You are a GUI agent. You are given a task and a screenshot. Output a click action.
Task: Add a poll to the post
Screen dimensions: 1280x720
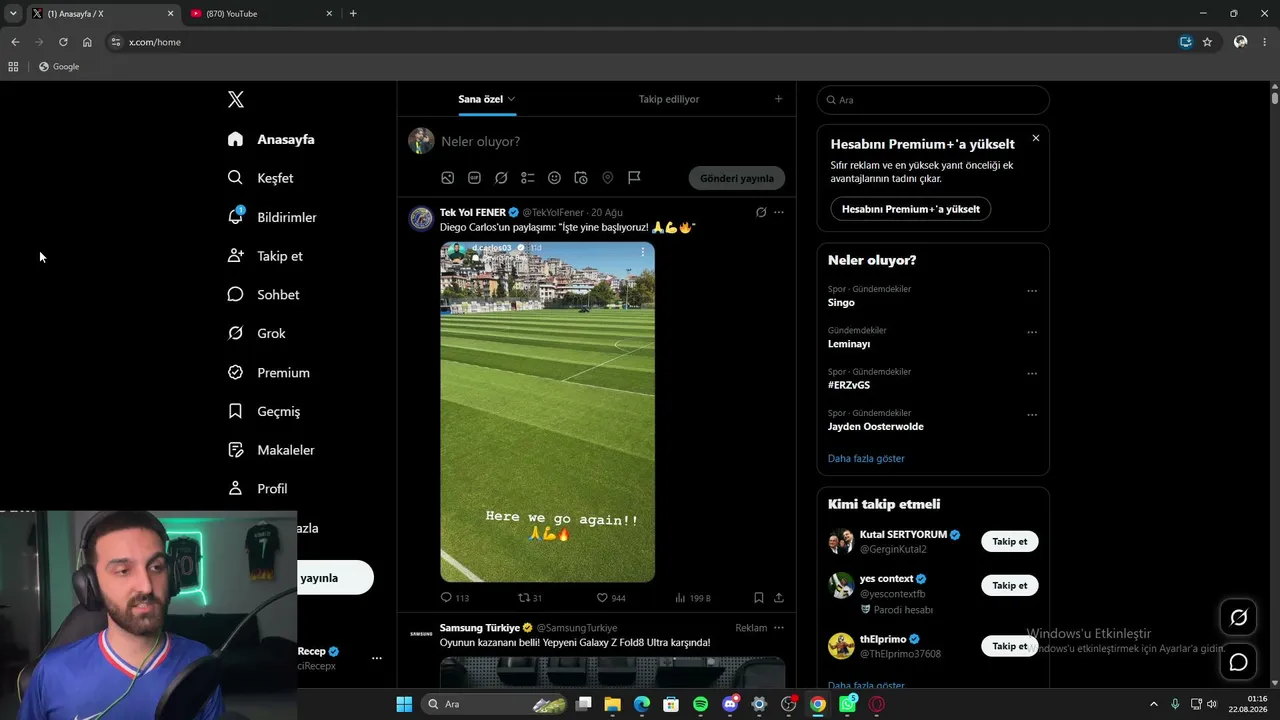pyautogui.click(x=528, y=178)
